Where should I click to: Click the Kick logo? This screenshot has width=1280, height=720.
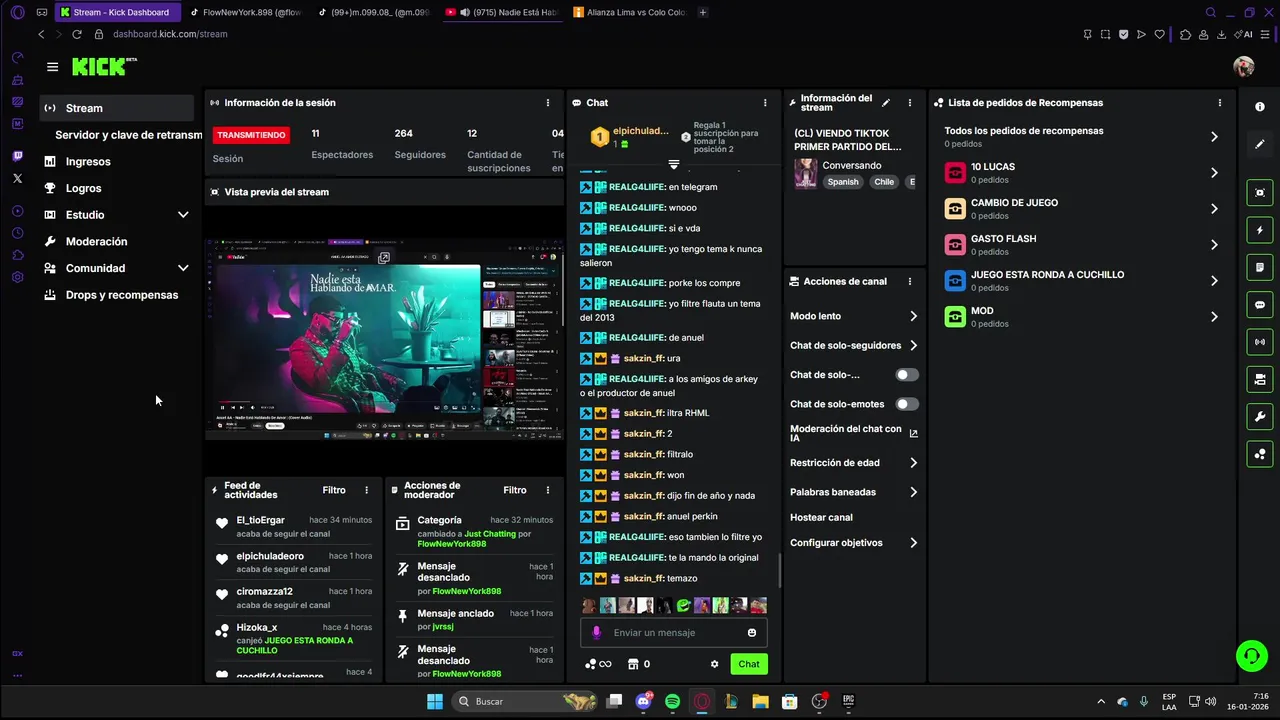(104, 67)
